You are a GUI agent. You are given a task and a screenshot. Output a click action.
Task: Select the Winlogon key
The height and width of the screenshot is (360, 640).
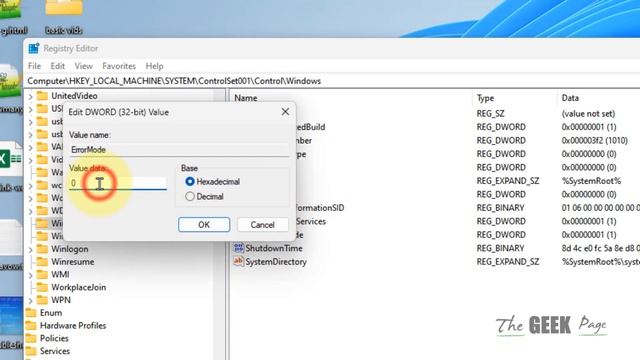[69, 249]
